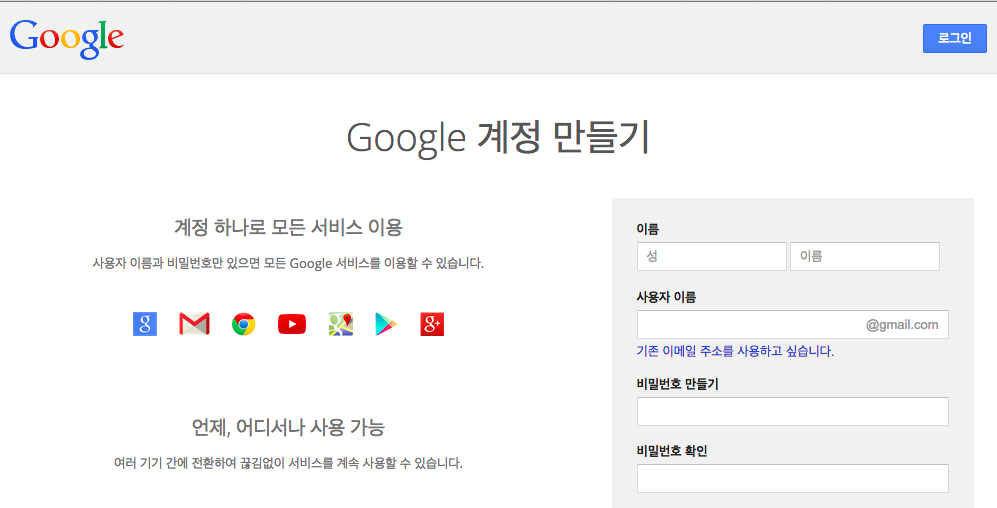The width and height of the screenshot is (997, 508).
Task: Click the Google logo in header
Action: [67, 39]
